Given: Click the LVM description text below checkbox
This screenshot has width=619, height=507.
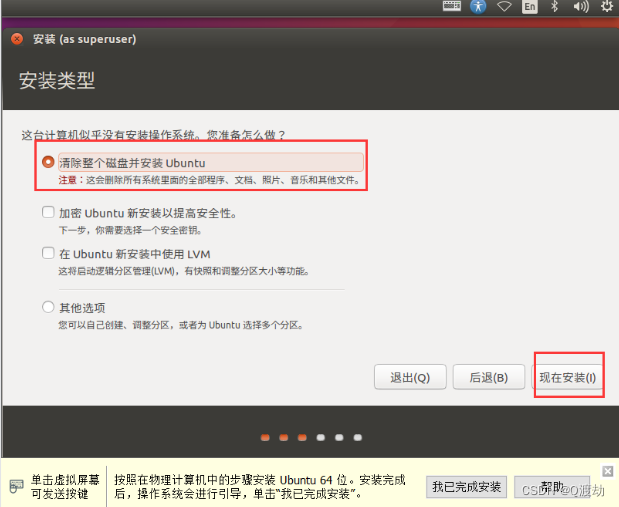Looking at the screenshot, I should 184,271.
